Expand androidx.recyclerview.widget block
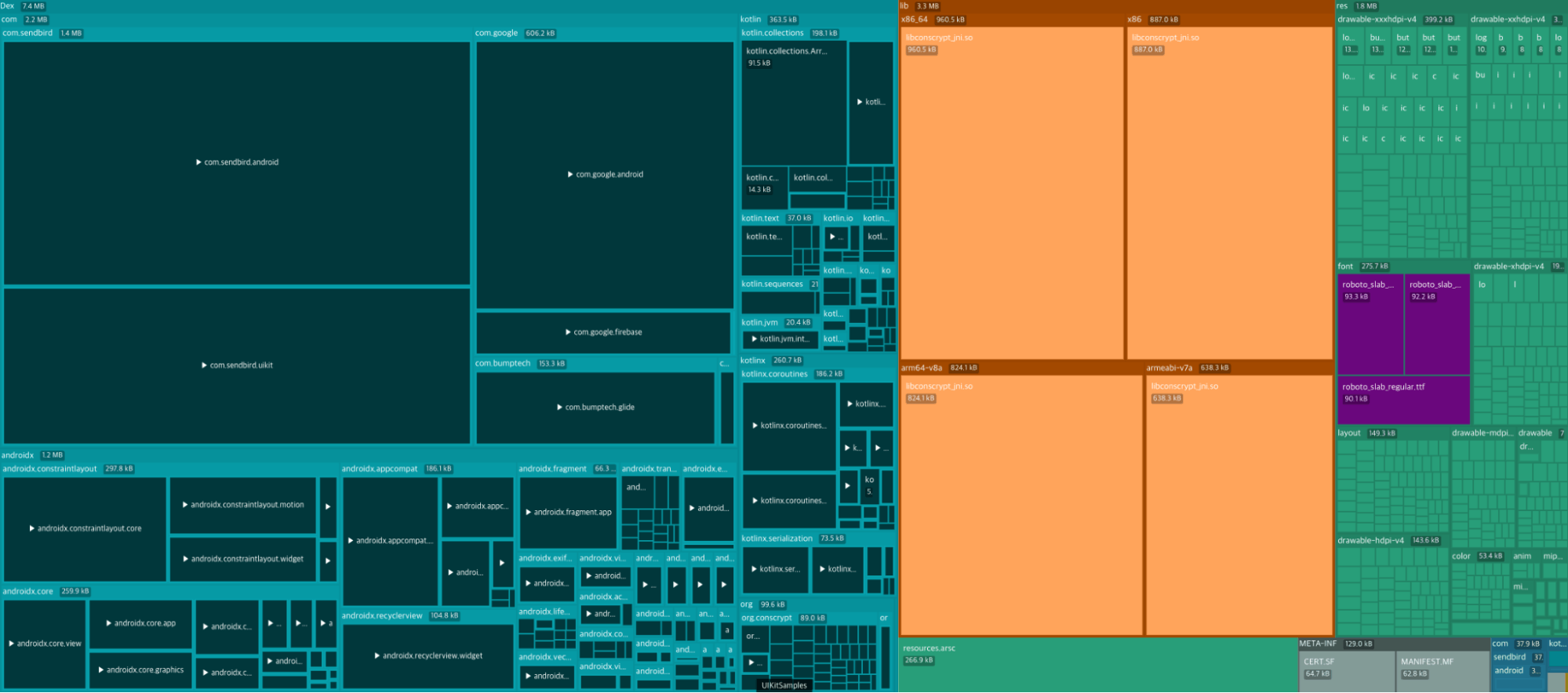 [428, 656]
